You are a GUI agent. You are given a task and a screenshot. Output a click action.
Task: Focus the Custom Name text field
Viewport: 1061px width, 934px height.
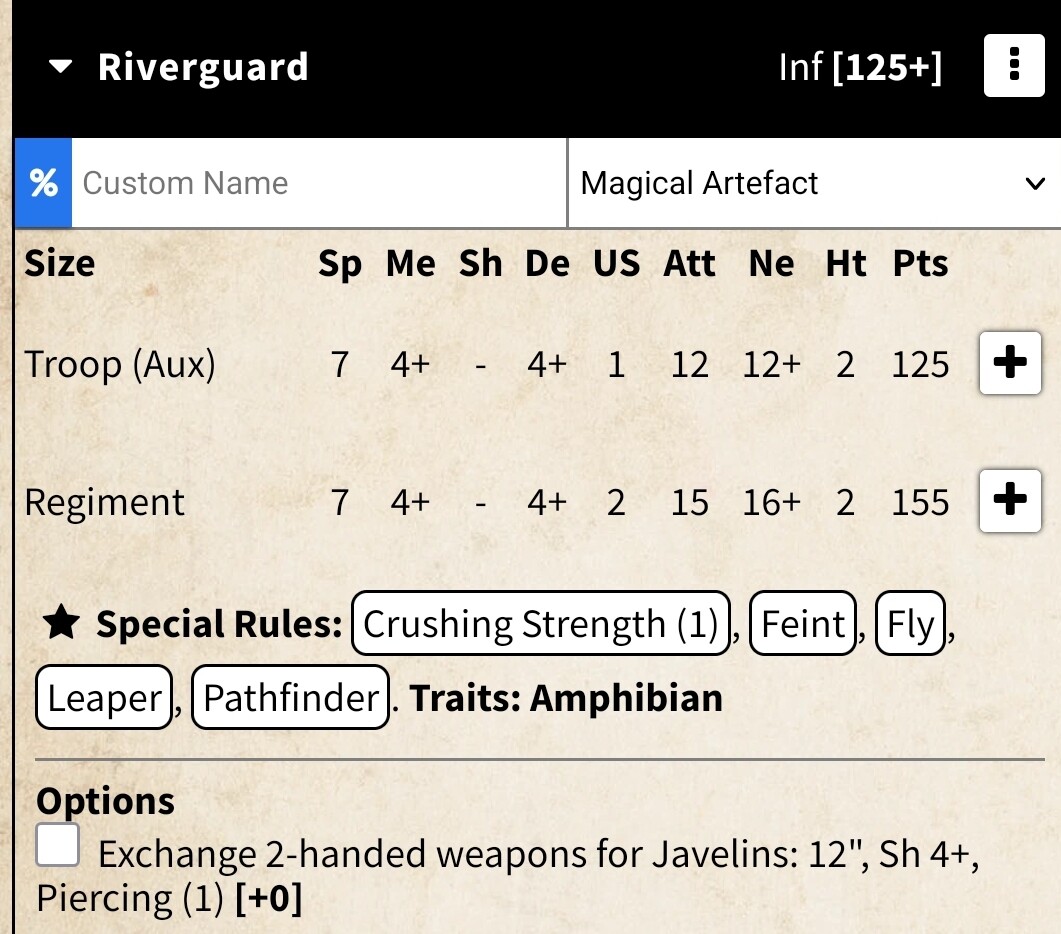pos(320,183)
